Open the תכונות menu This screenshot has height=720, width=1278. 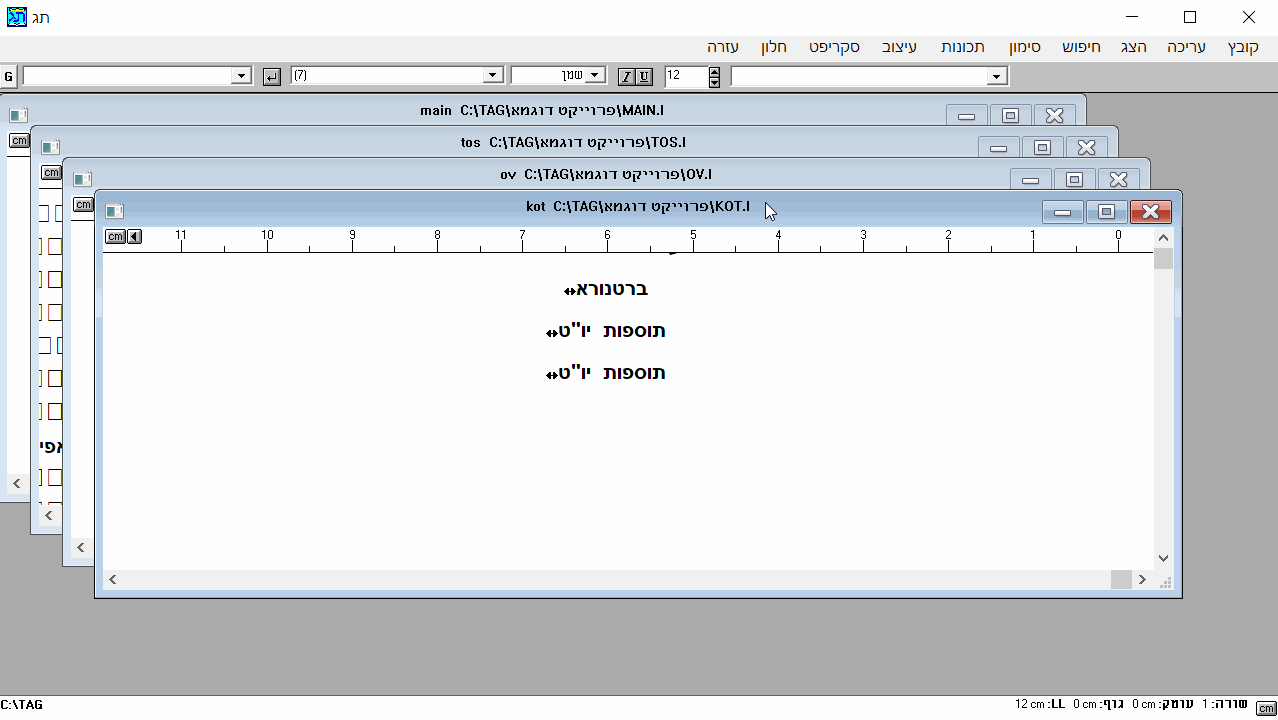click(x=963, y=47)
